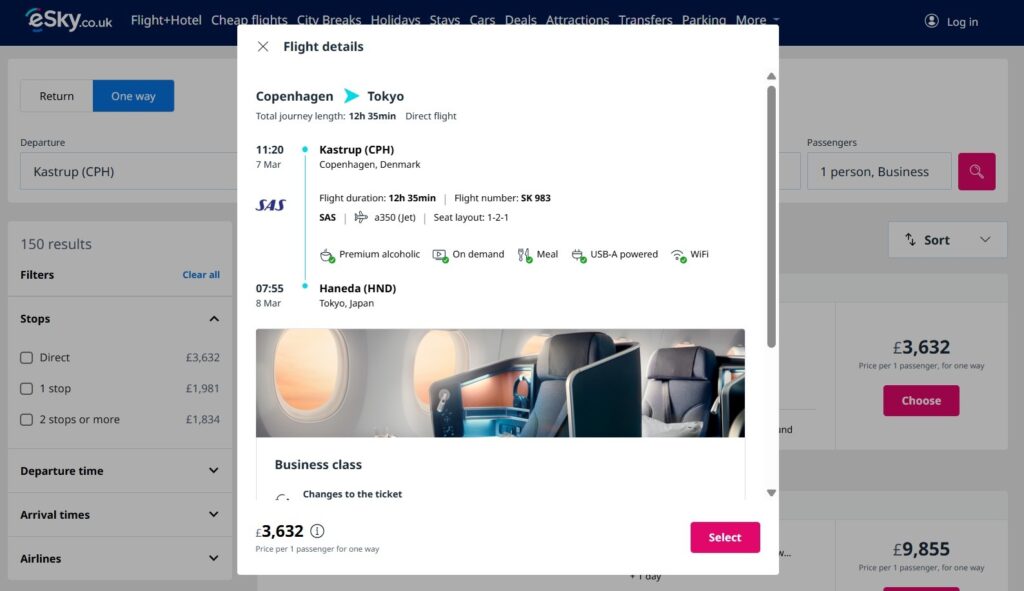The image size is (1024, 591).
Task: Click the Meal amenity icon
Action: click(523, 254)
